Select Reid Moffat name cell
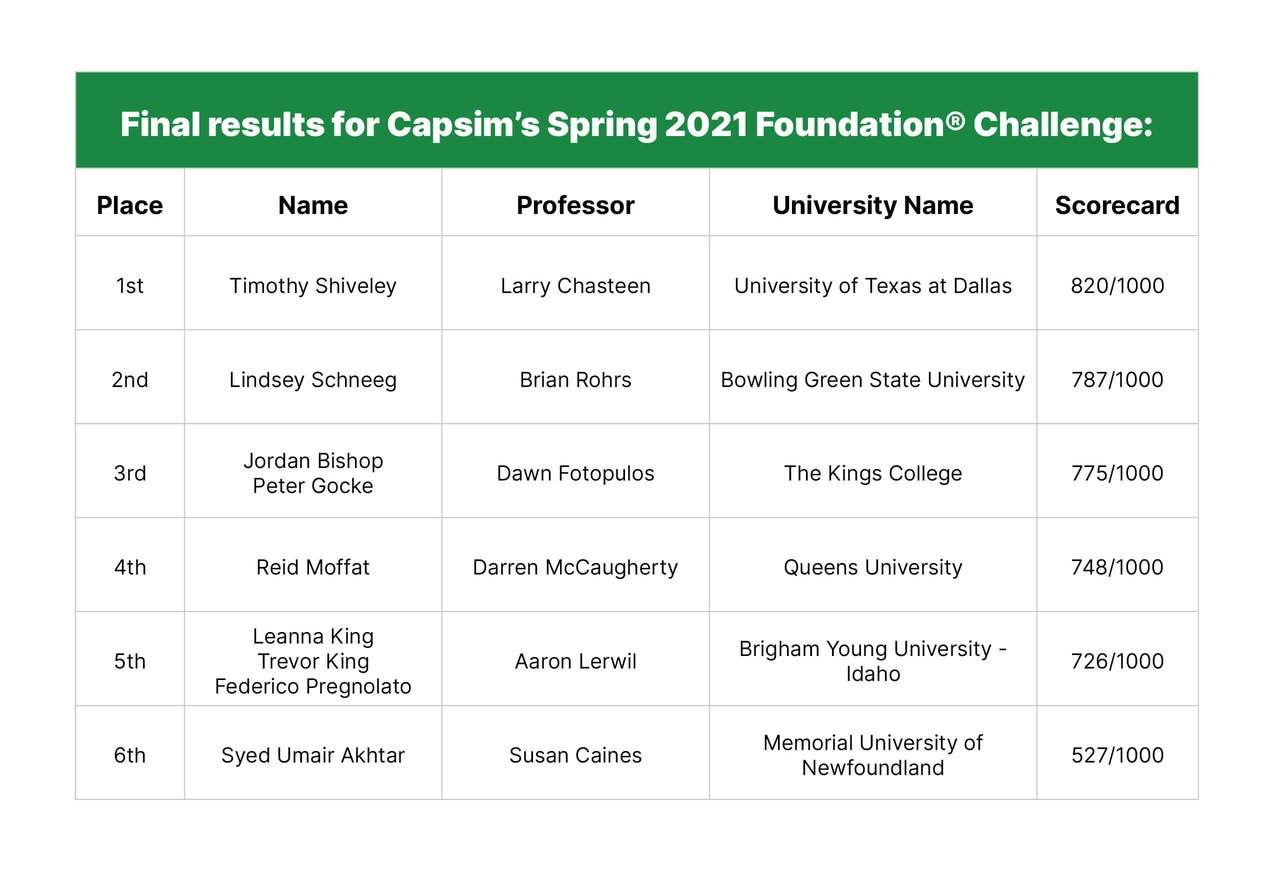This screenshot has width=1275, height=875. (x=313, y=568)
